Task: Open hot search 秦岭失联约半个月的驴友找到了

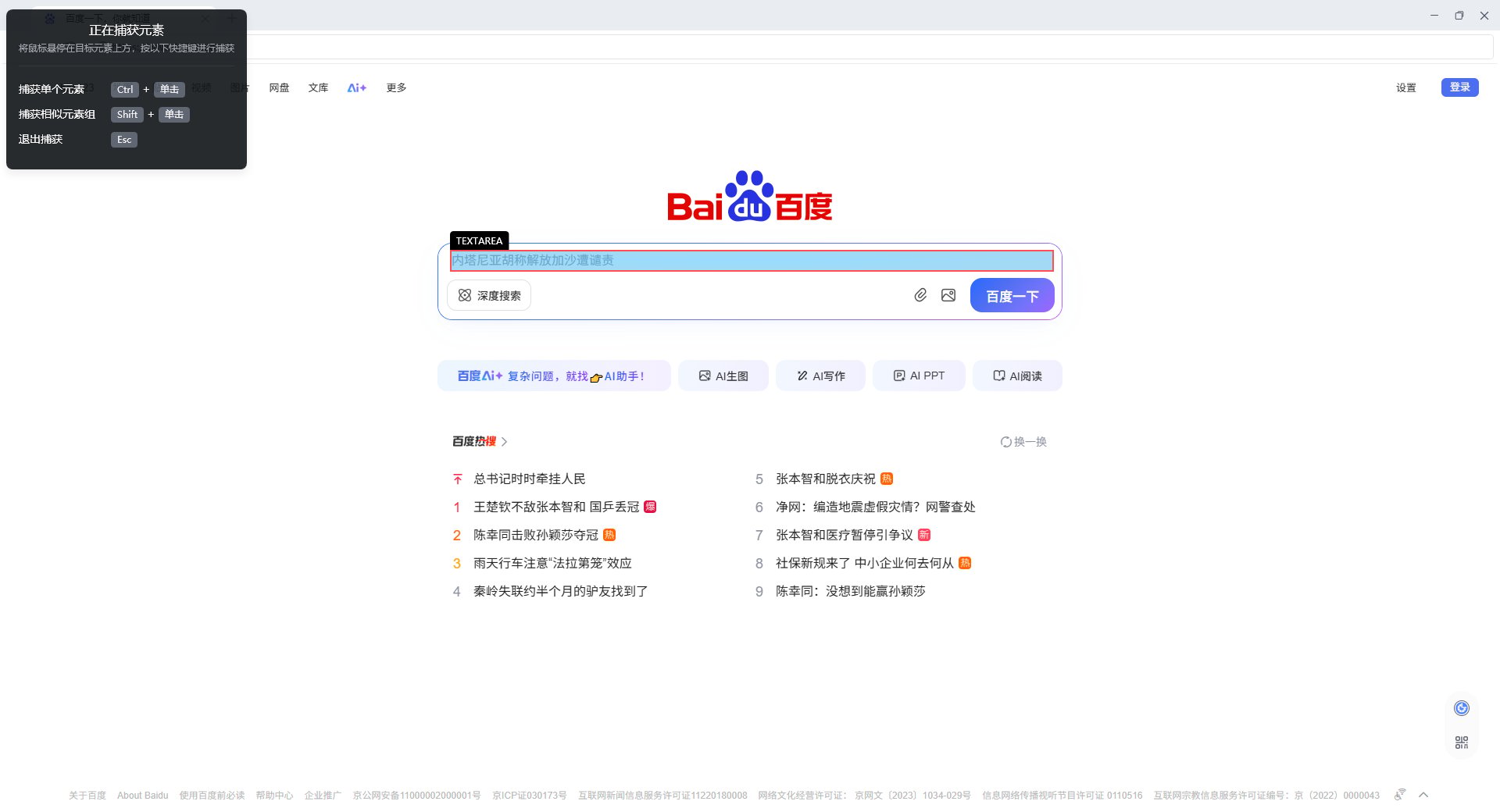Action: click(560, 591)
